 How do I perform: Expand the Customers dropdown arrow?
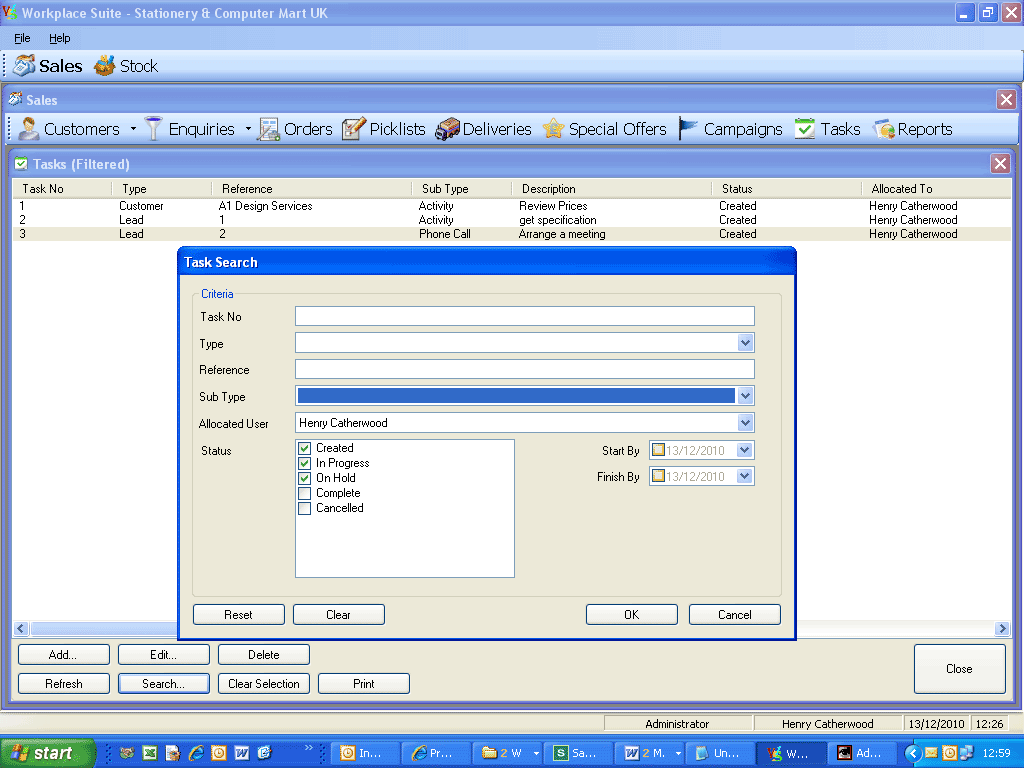(x=133, y=129)
